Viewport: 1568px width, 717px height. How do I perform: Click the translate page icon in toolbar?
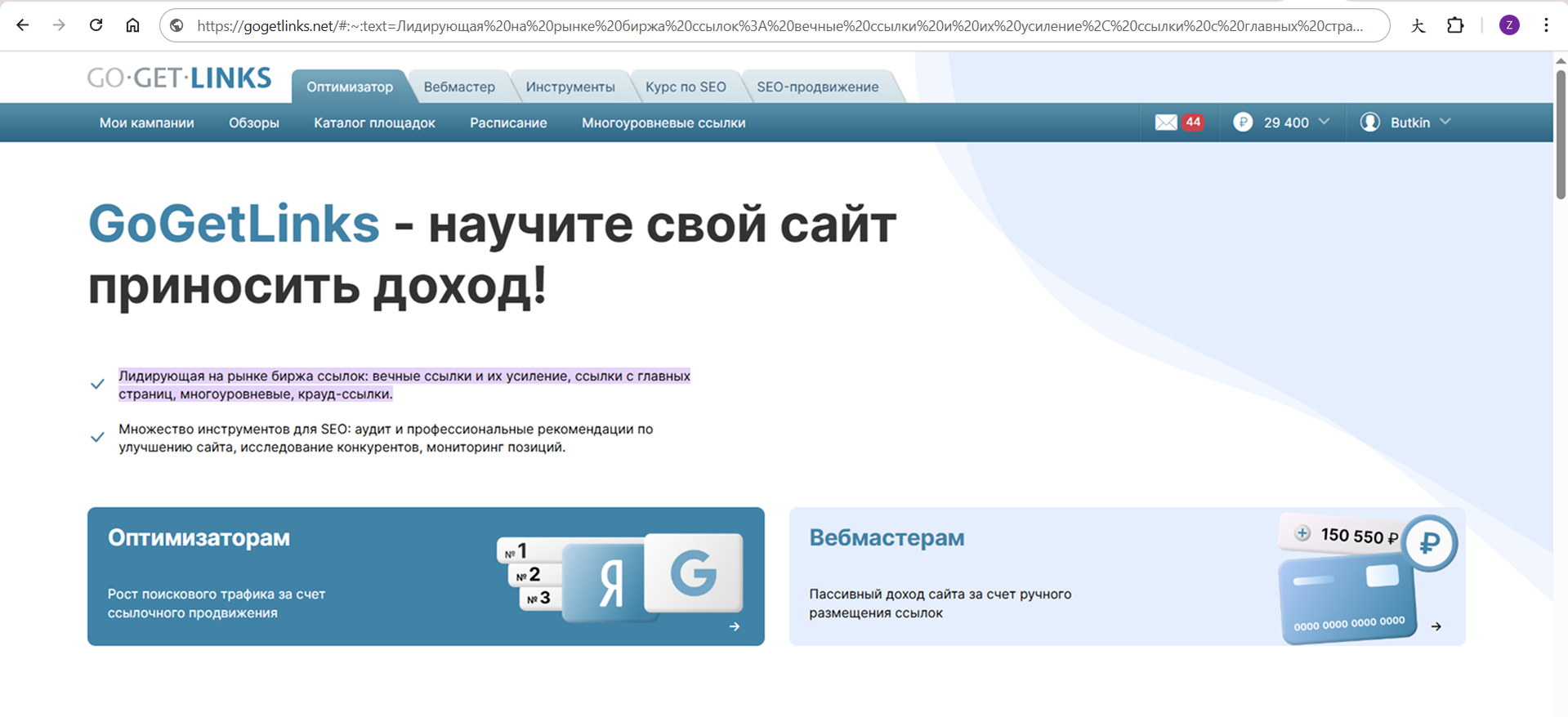pyautogui.click(x=1418, y=25)
